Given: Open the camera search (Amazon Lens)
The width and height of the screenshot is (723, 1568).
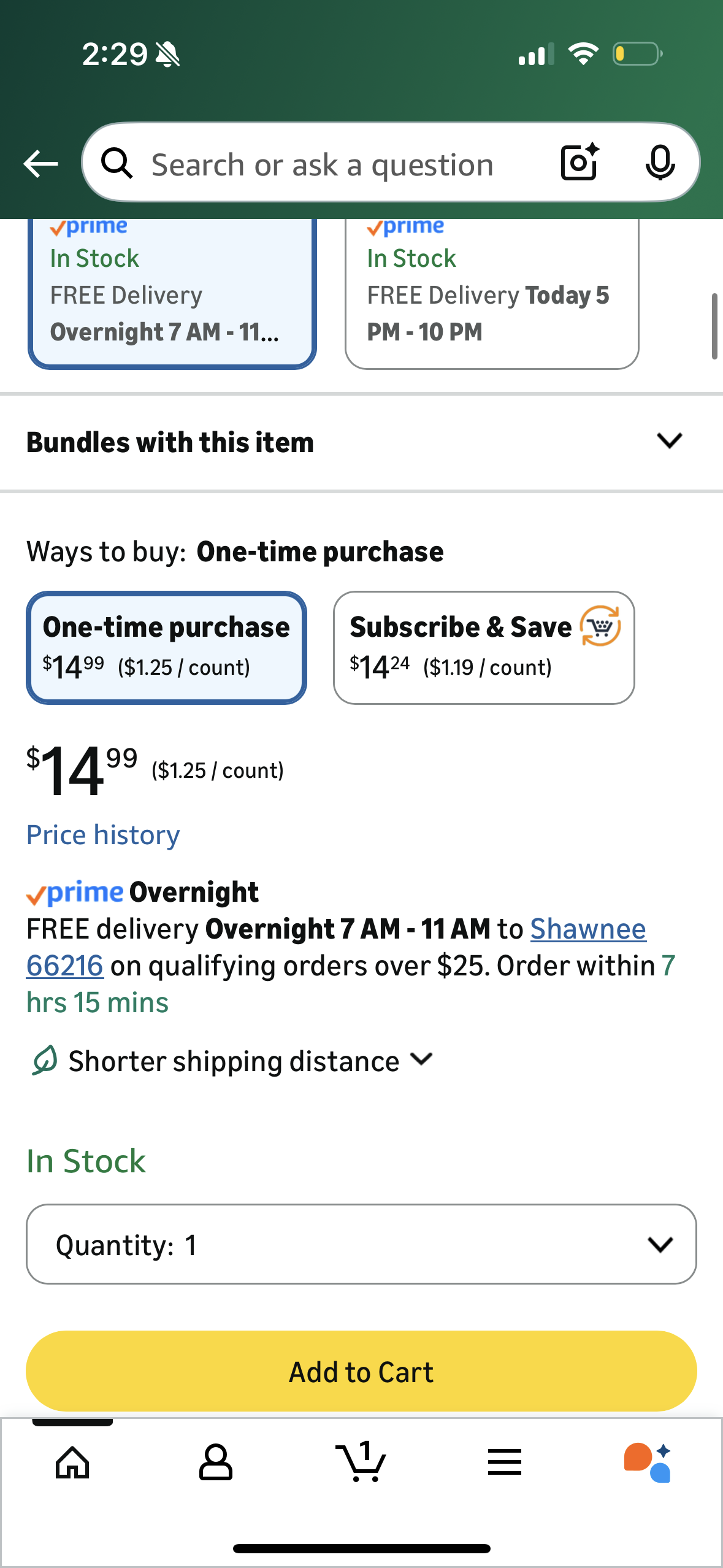Looking at the screenshot, I should (x=578, y=163).
